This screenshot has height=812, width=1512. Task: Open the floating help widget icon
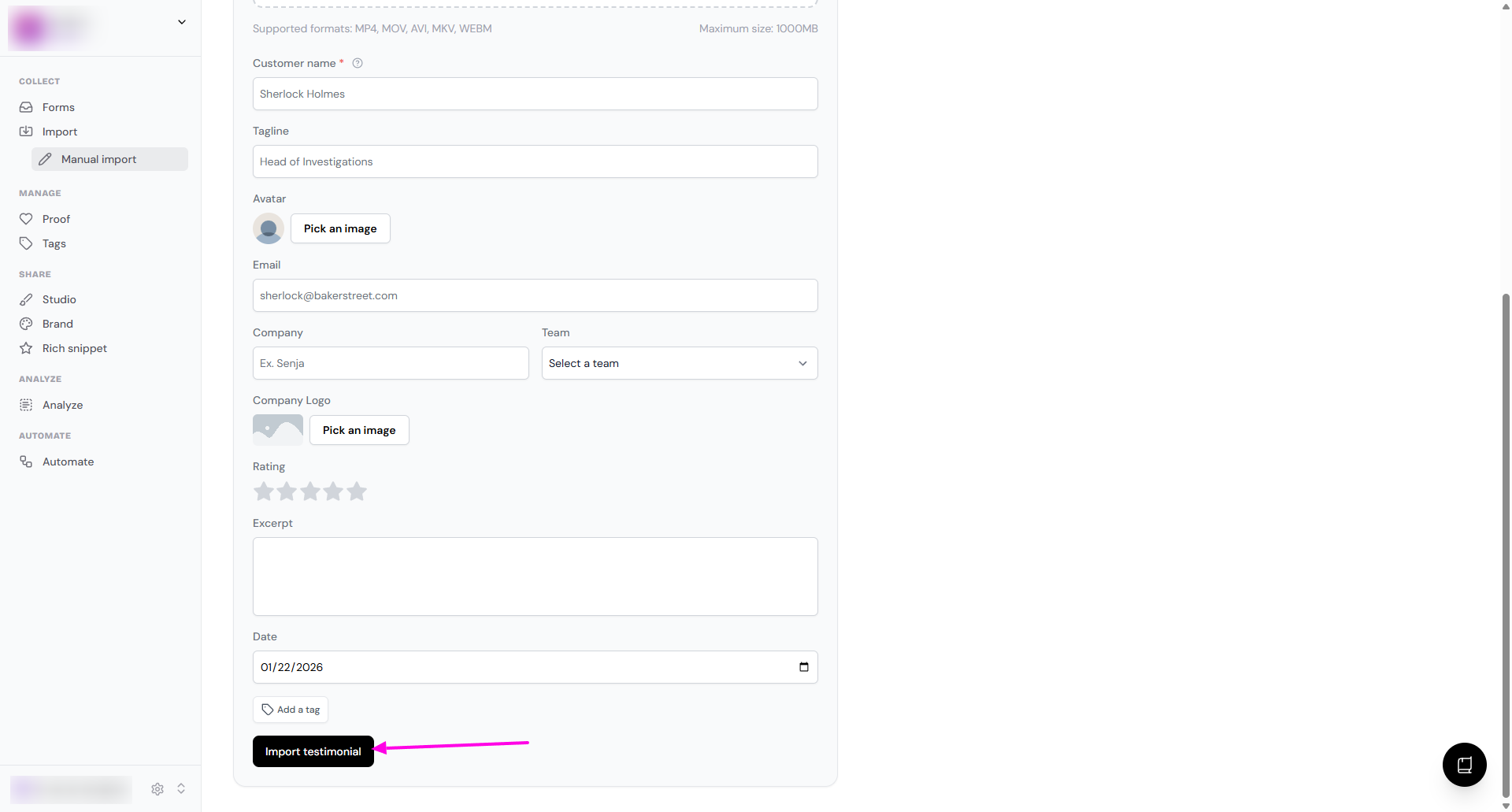[1464, 764]
